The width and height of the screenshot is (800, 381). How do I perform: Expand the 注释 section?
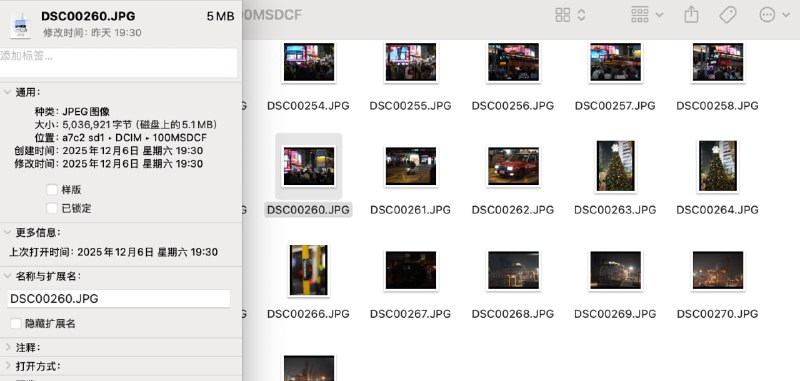[x=7, y=347]
